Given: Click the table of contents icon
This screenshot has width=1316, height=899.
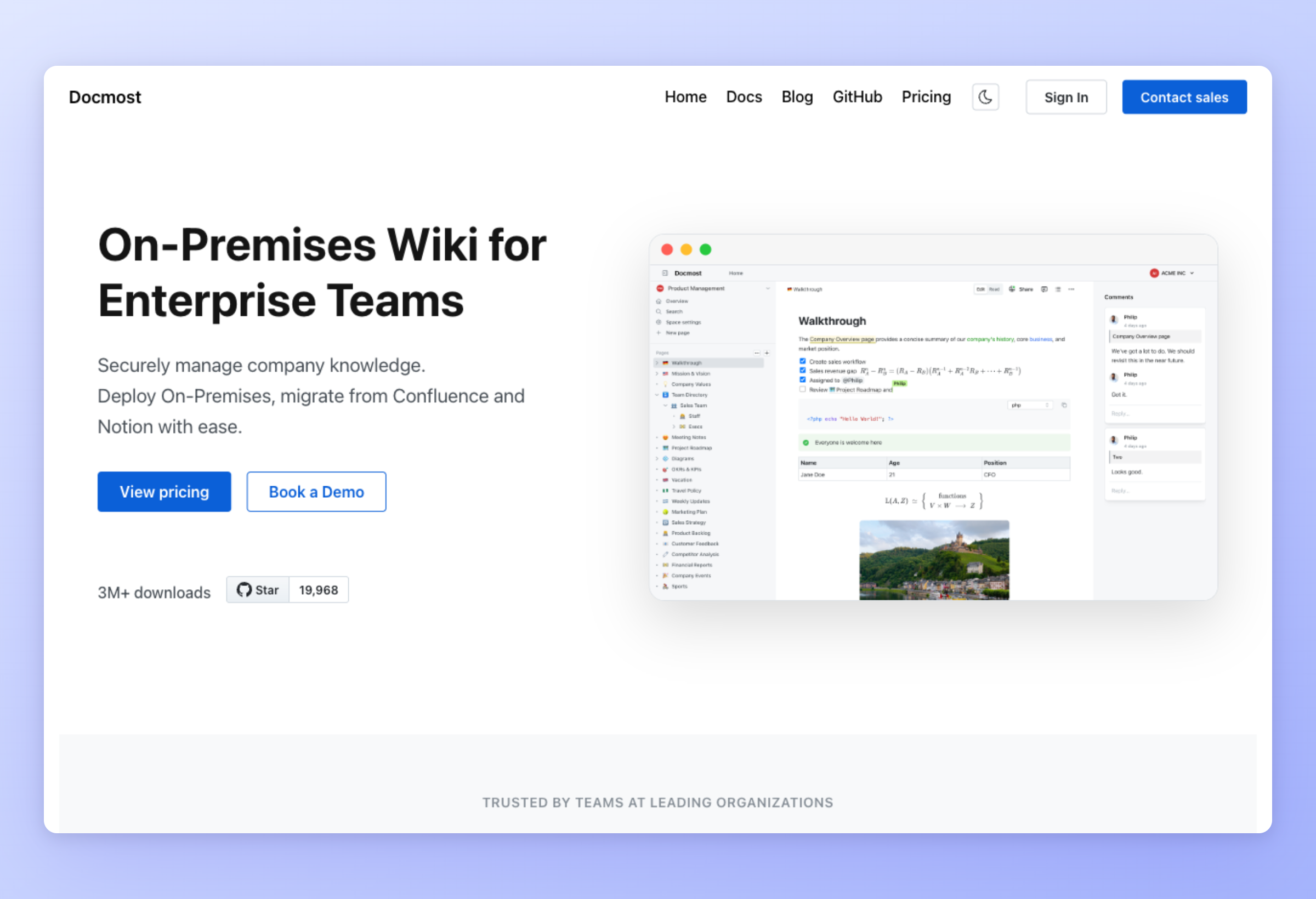Looking at the screenshot, I should (1058, 289).
